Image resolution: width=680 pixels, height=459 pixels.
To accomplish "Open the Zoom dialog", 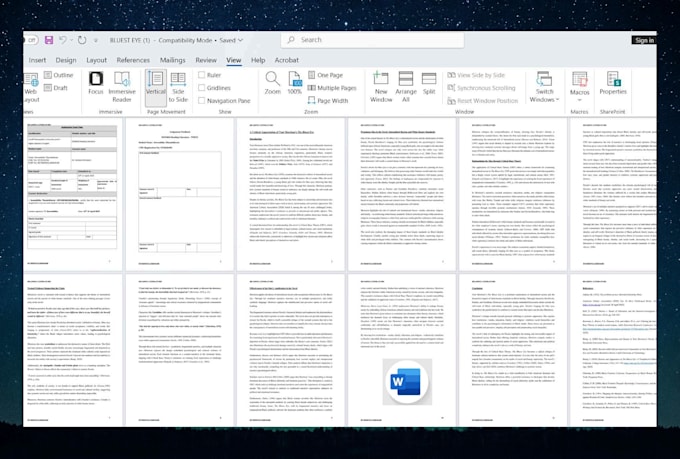I will point(273,83).
